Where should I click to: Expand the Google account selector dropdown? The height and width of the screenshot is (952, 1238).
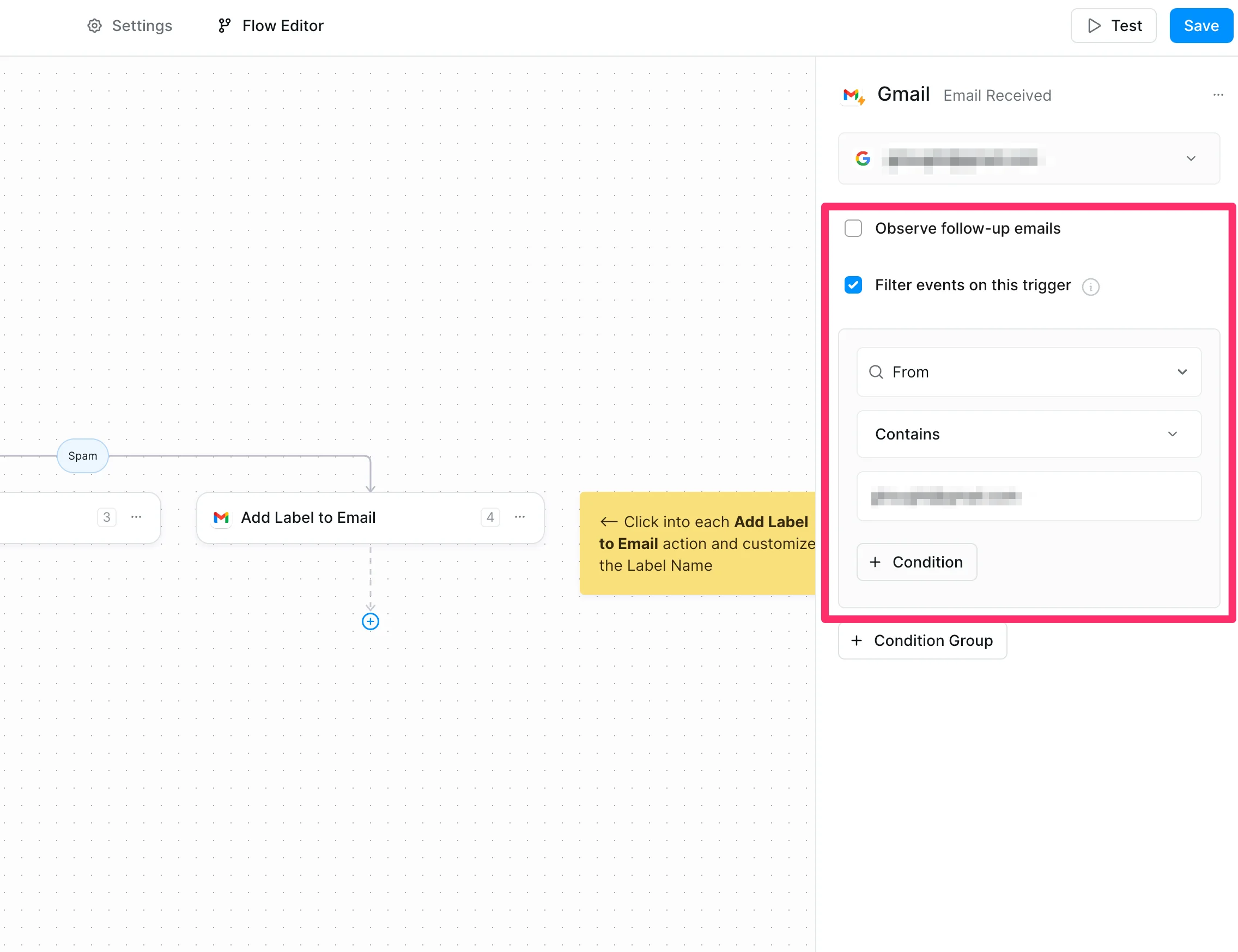1191,158
